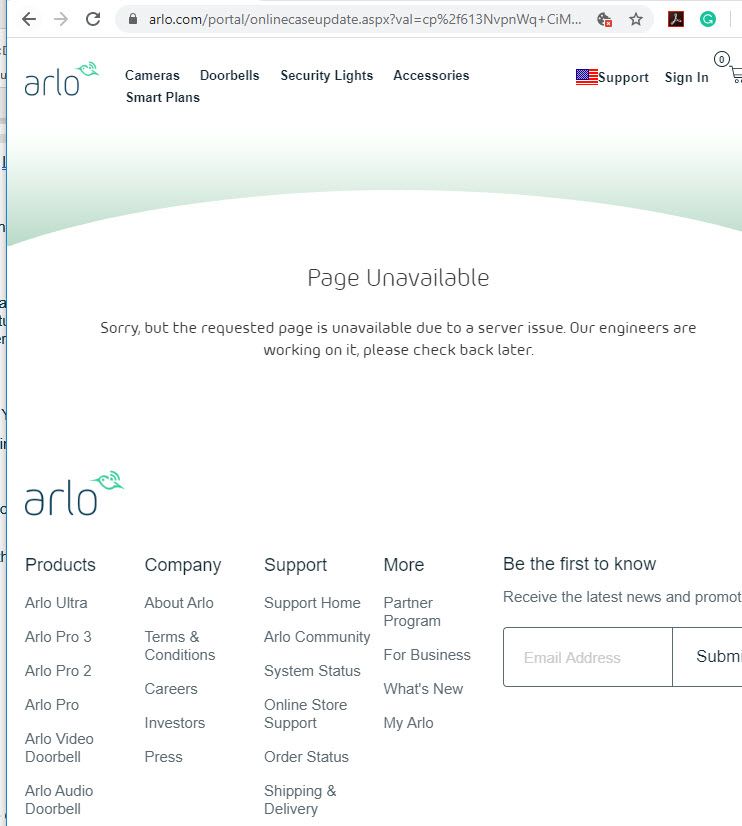Reload the page with refresh icon
Screen dimensions: 742x826
point(93,19)
